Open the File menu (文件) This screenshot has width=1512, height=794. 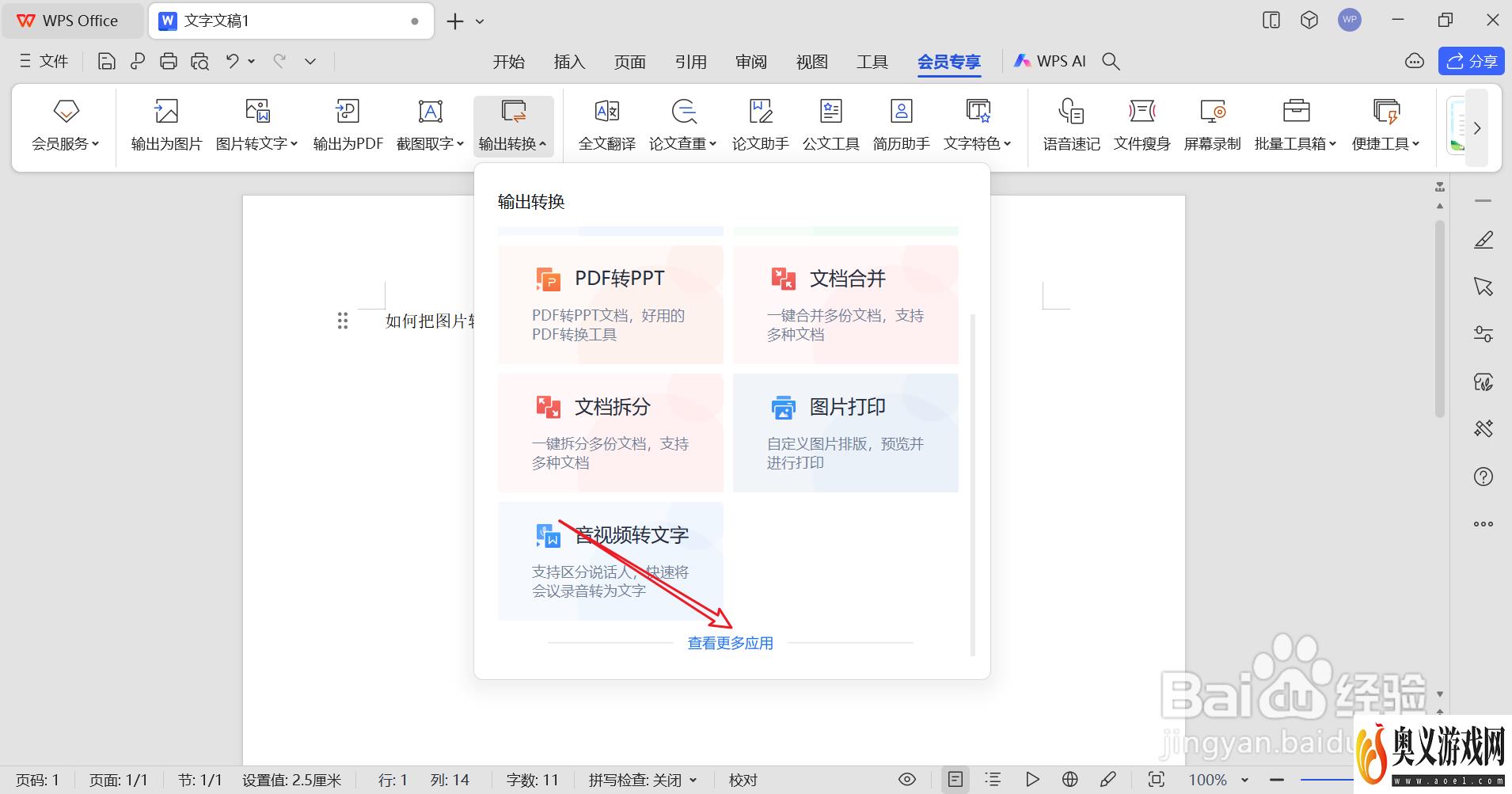pos(44,61)
